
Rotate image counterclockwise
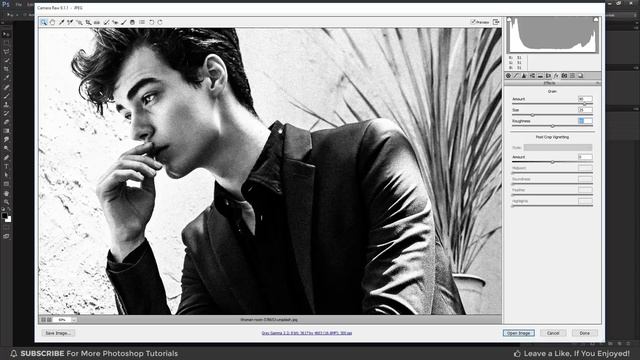151,22
